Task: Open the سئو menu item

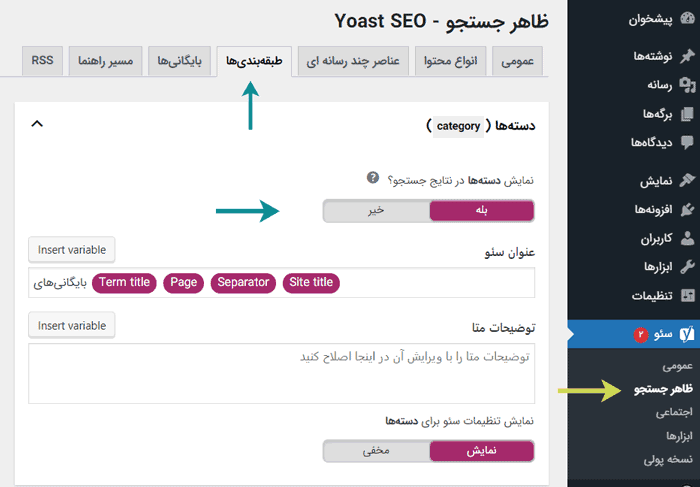Action: (x=634, y=334)
